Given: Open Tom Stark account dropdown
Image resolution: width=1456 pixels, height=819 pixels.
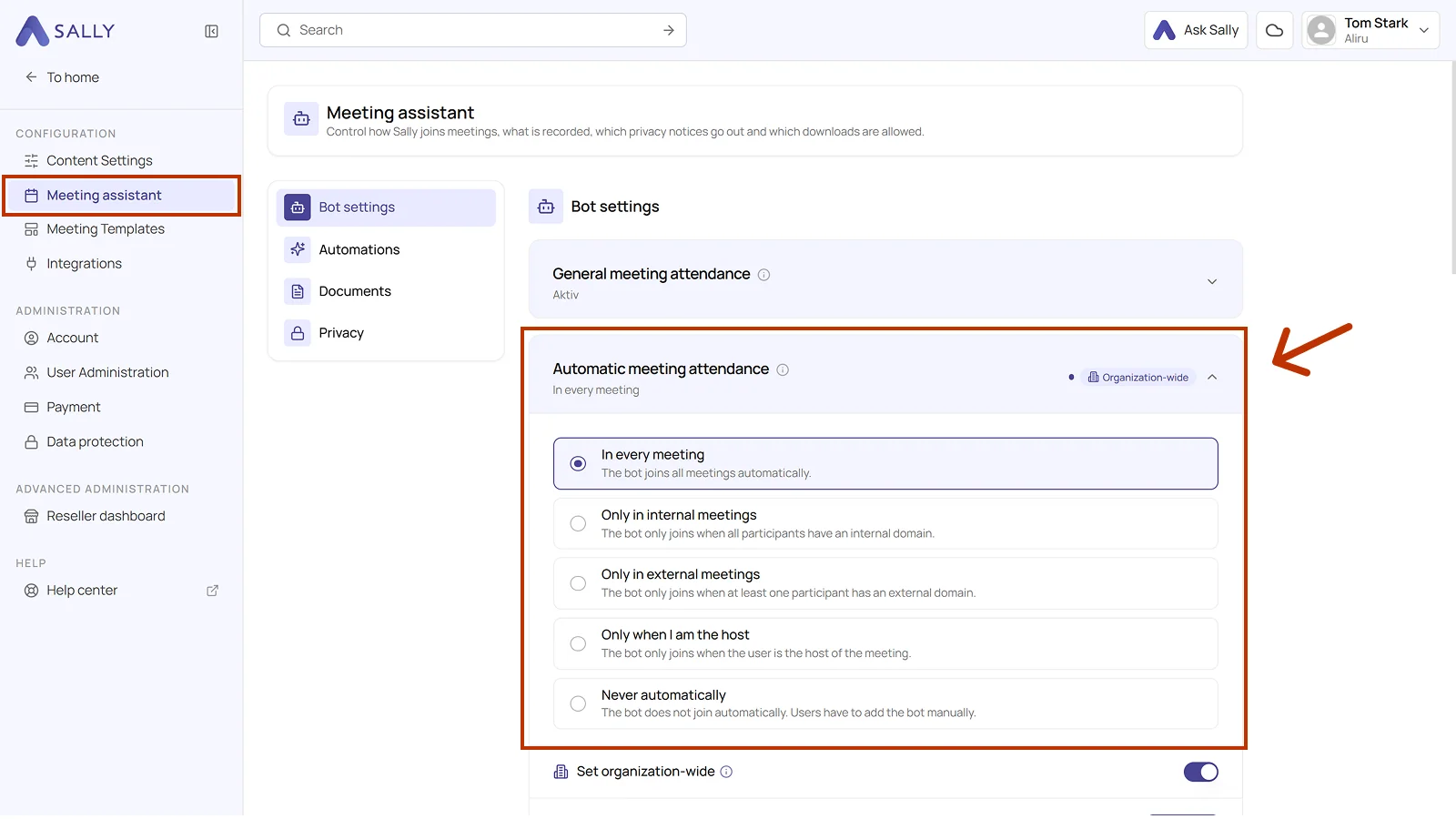Looking at the screenshot, I should click(x=1370, y=30).
